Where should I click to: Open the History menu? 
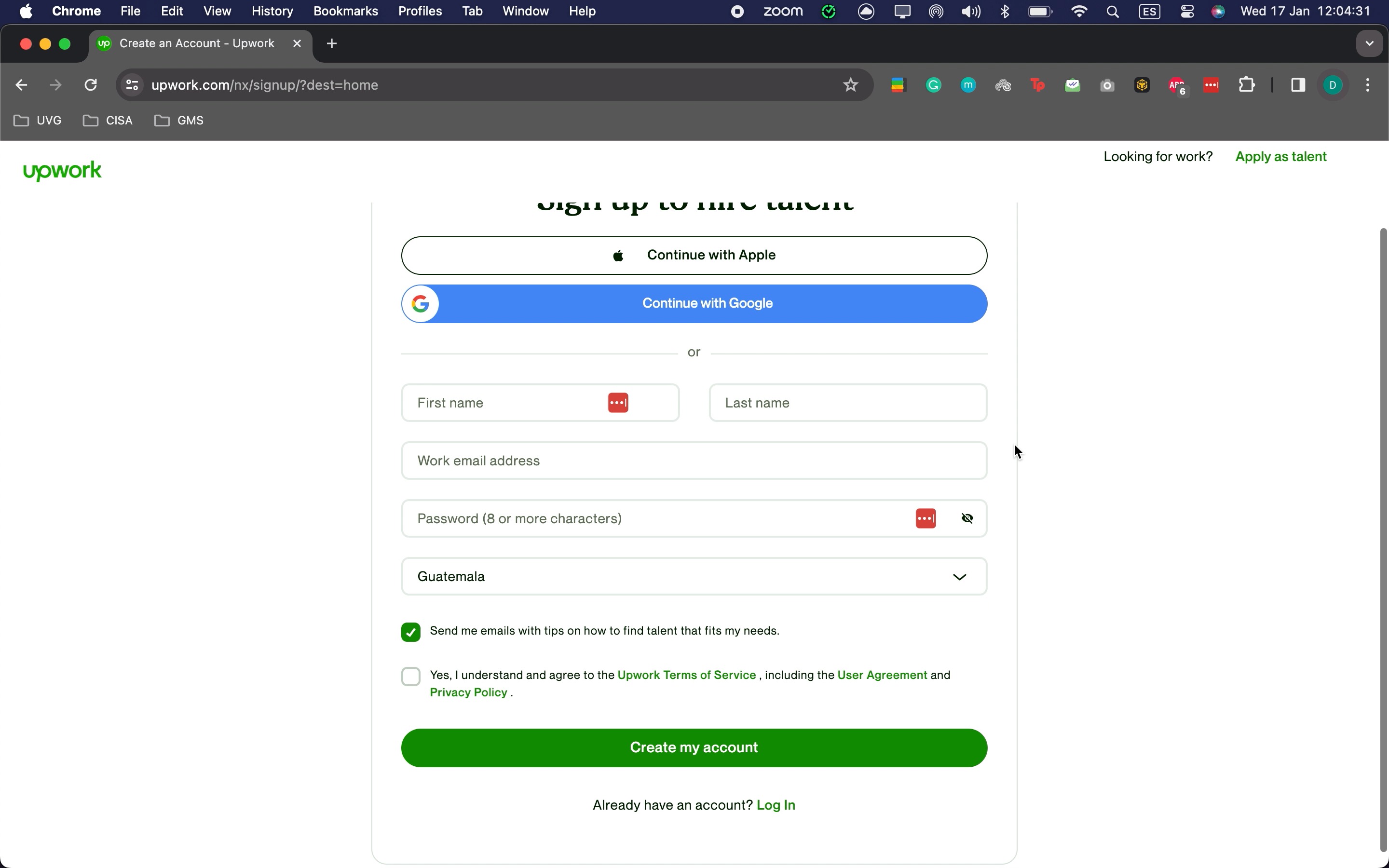click(272, 12)
